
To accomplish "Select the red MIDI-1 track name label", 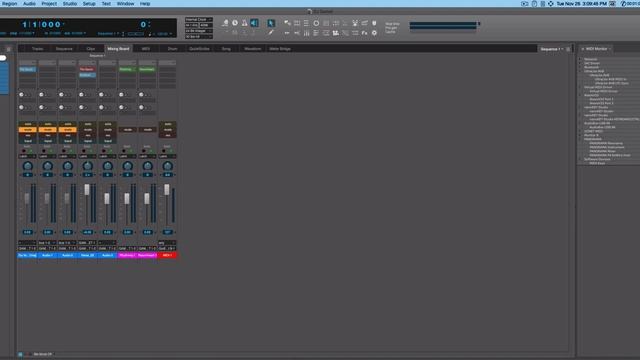I will point(167,256).
